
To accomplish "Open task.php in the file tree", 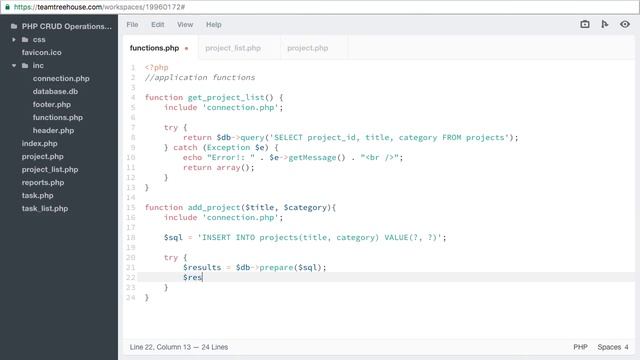I will (38, 196).
